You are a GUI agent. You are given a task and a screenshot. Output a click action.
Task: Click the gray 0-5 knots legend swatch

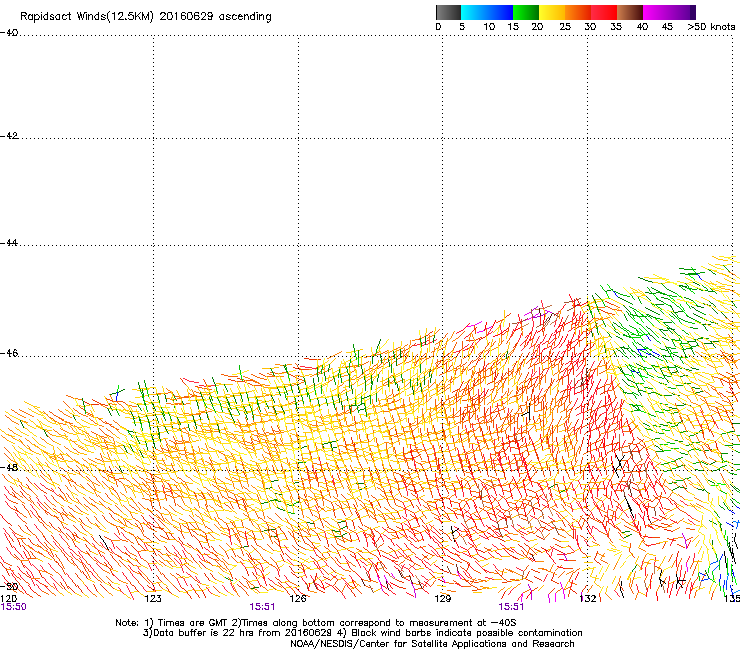point(448,12)
